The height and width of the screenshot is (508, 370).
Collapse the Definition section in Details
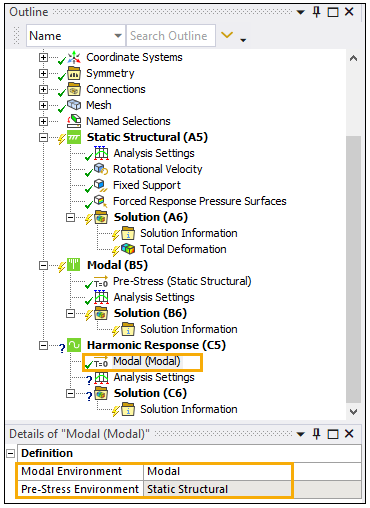coord(11,453)
